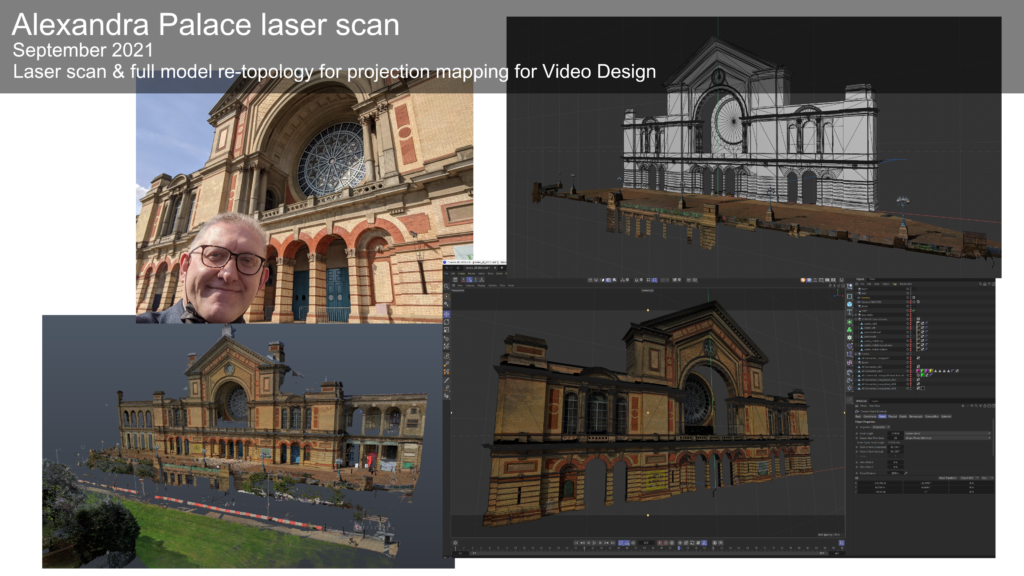Click yellow material tag in Objects list
This screenshot has width=1024, height=576.
[931, 371]
